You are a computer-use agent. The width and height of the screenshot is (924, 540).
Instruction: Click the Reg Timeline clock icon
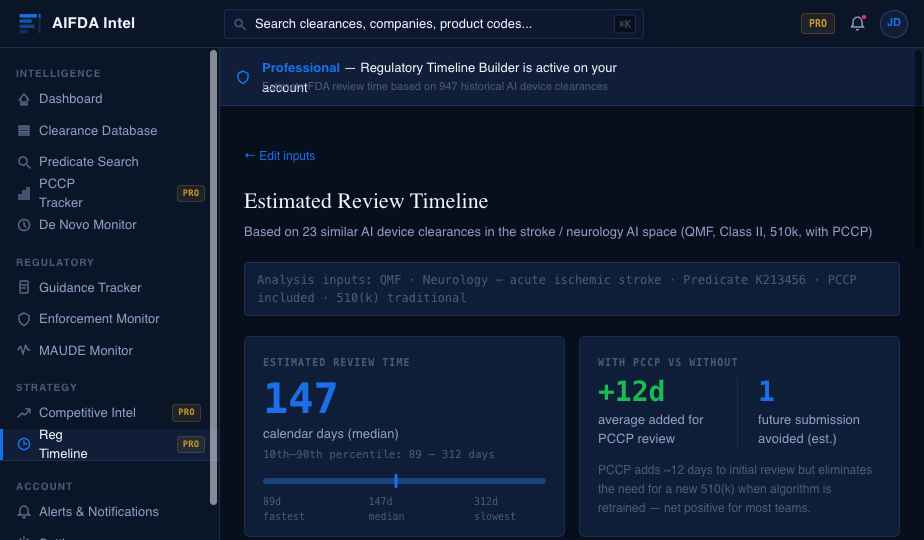click(24, 444)
